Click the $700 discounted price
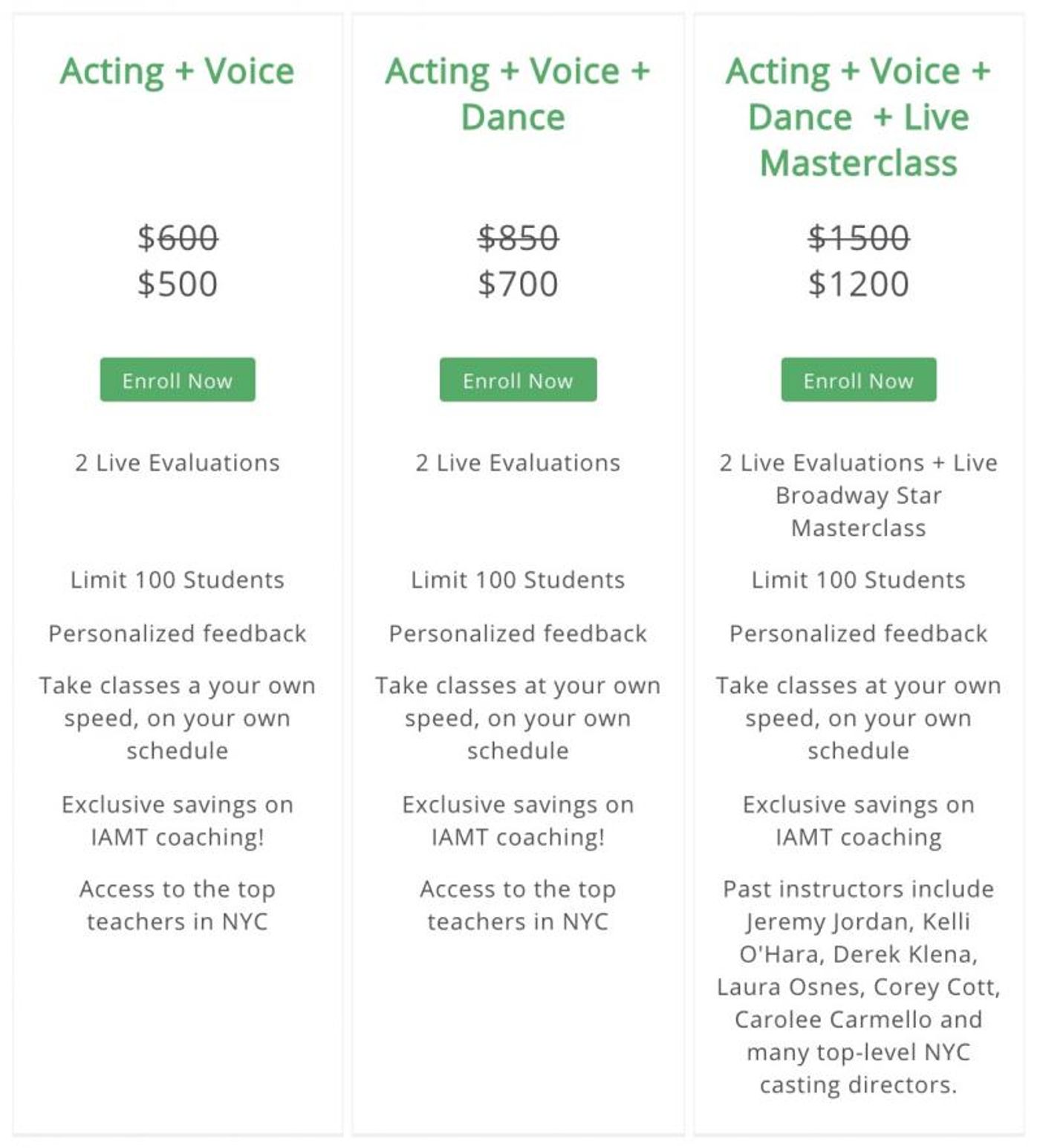The image size is (1040, 1148). (518, 283)
